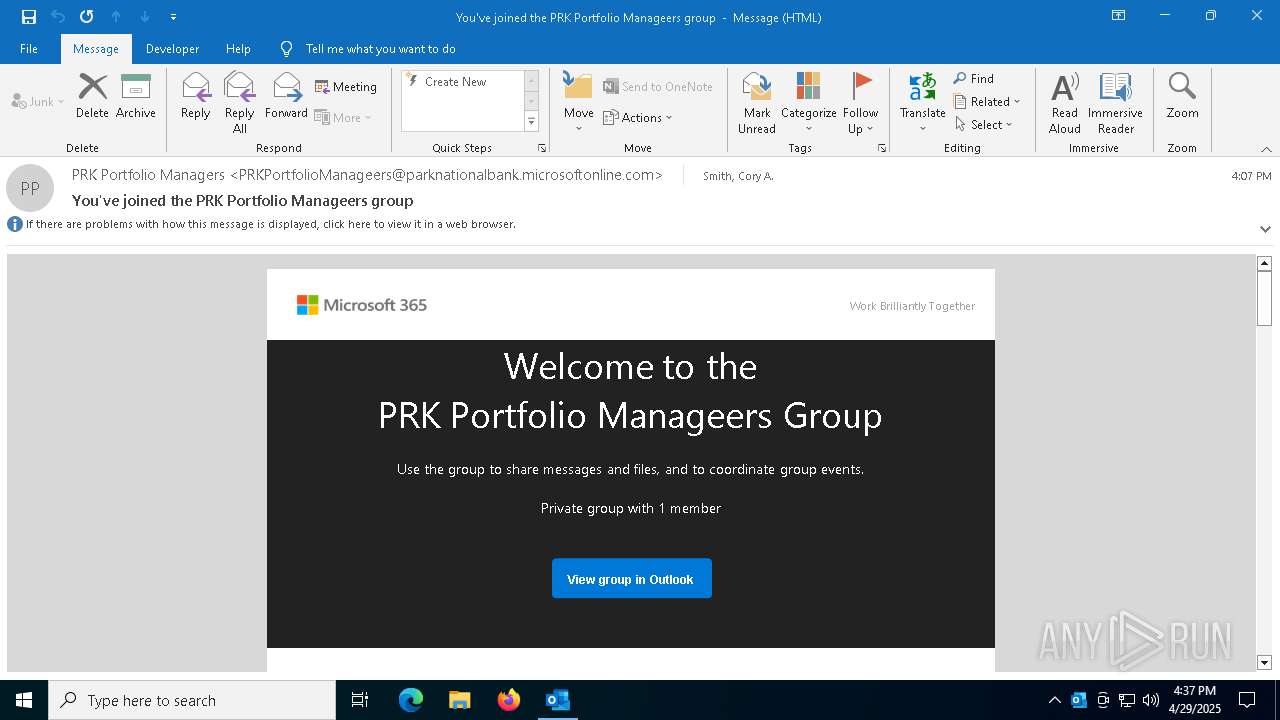Open the File tab
The width and height of the screenshot is (1280, 720).
click(29, 49)
